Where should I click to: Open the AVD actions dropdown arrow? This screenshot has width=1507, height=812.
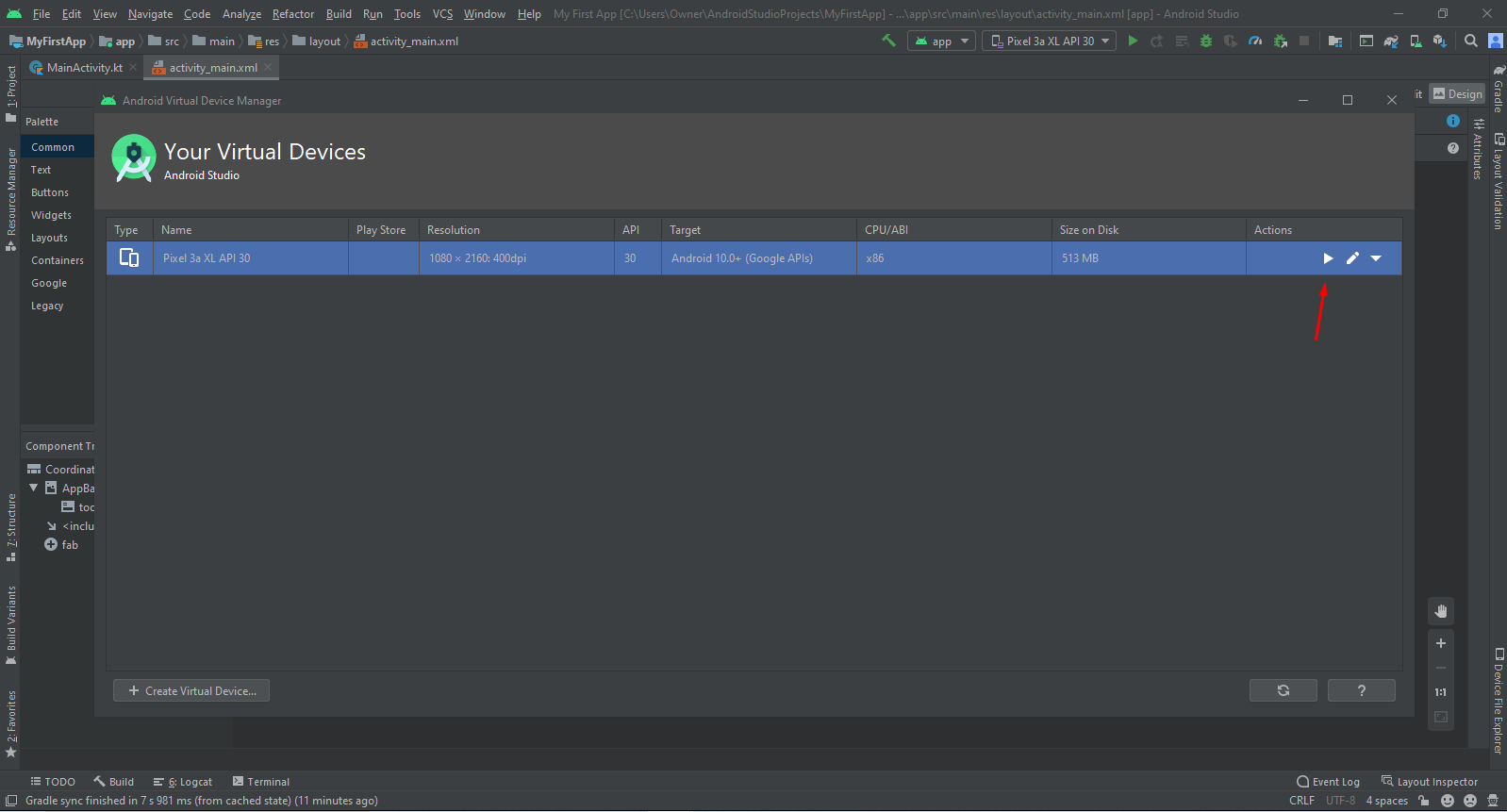[x=1376, y=258]
